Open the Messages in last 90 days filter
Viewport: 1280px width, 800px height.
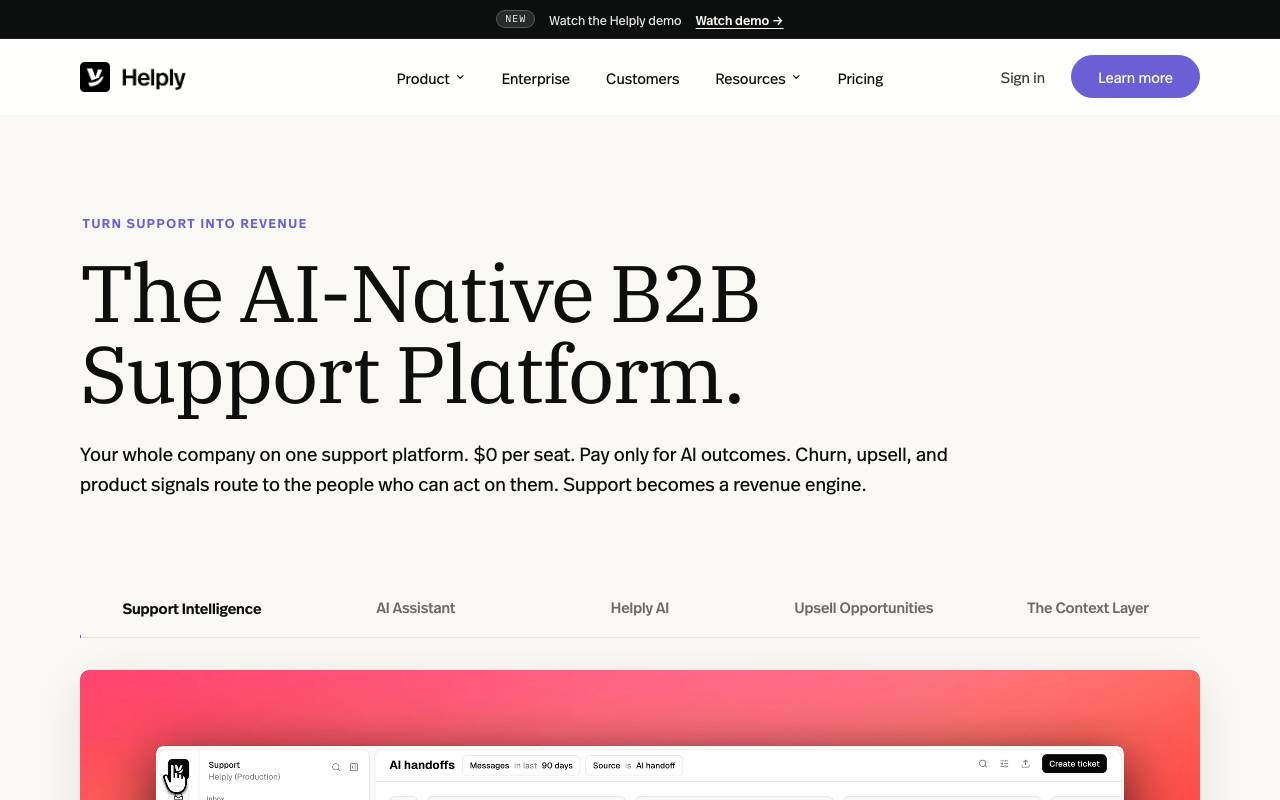click(521, 765)
